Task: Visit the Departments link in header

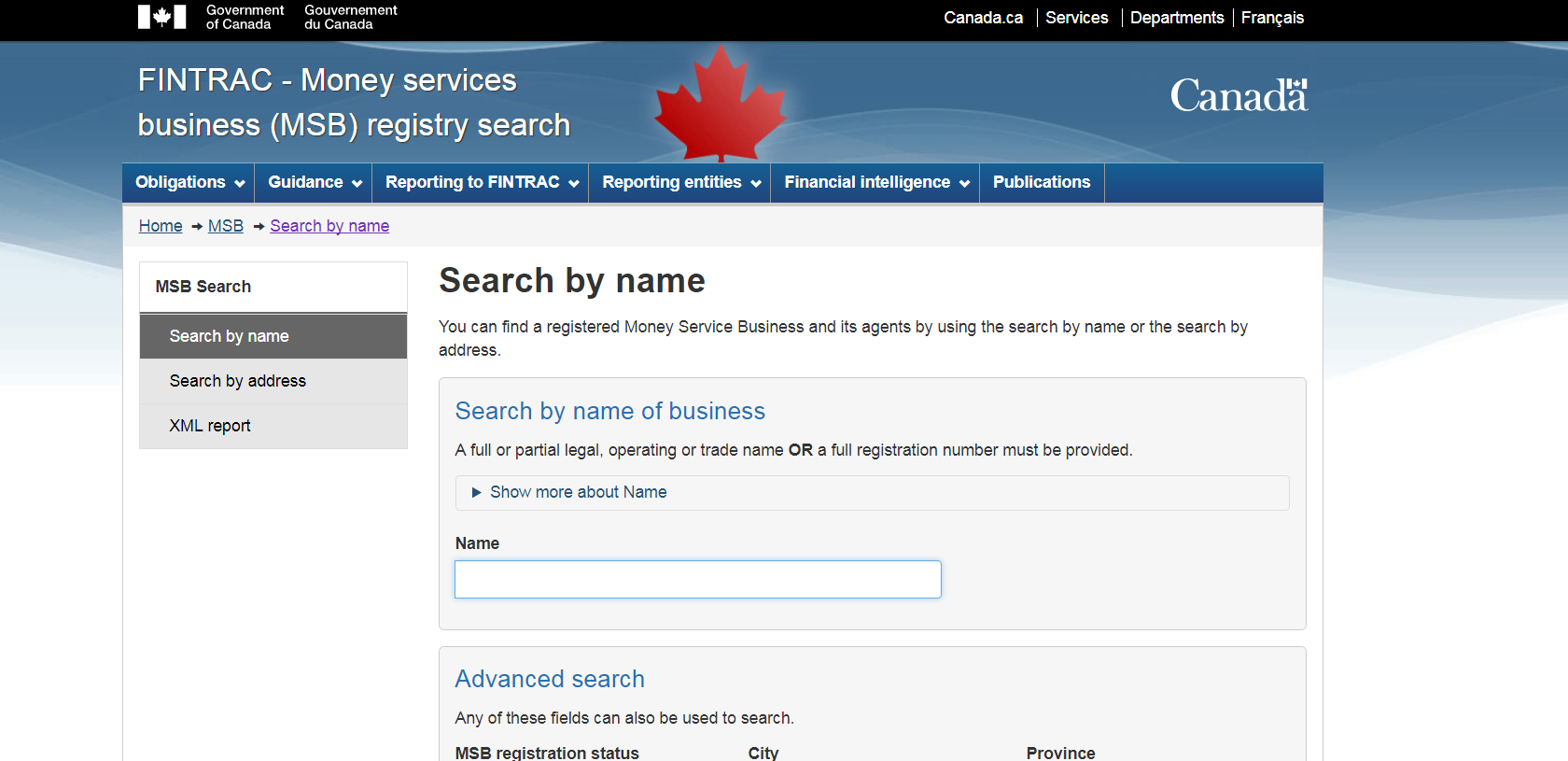Action: [1176, 18]
